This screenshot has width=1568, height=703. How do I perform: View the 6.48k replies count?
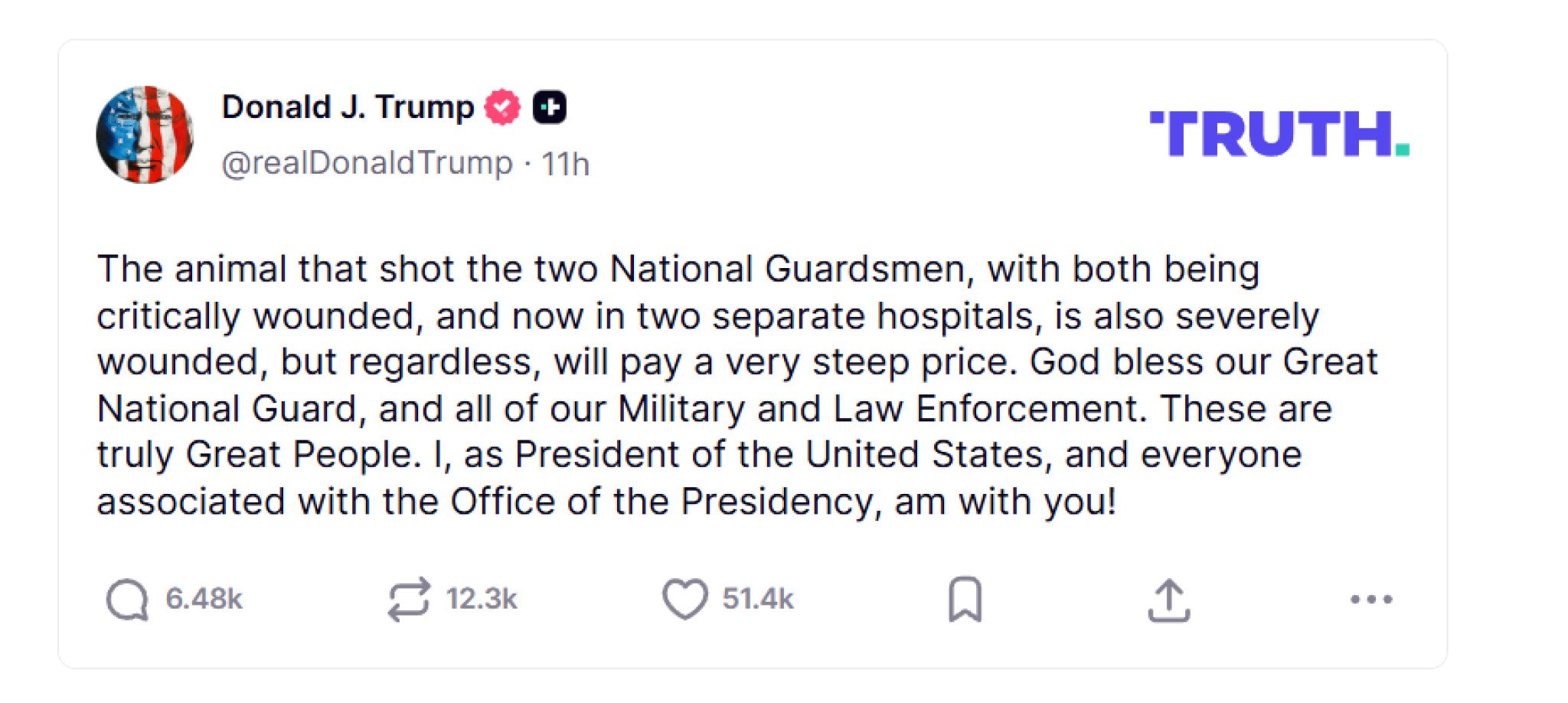(204, 599)
